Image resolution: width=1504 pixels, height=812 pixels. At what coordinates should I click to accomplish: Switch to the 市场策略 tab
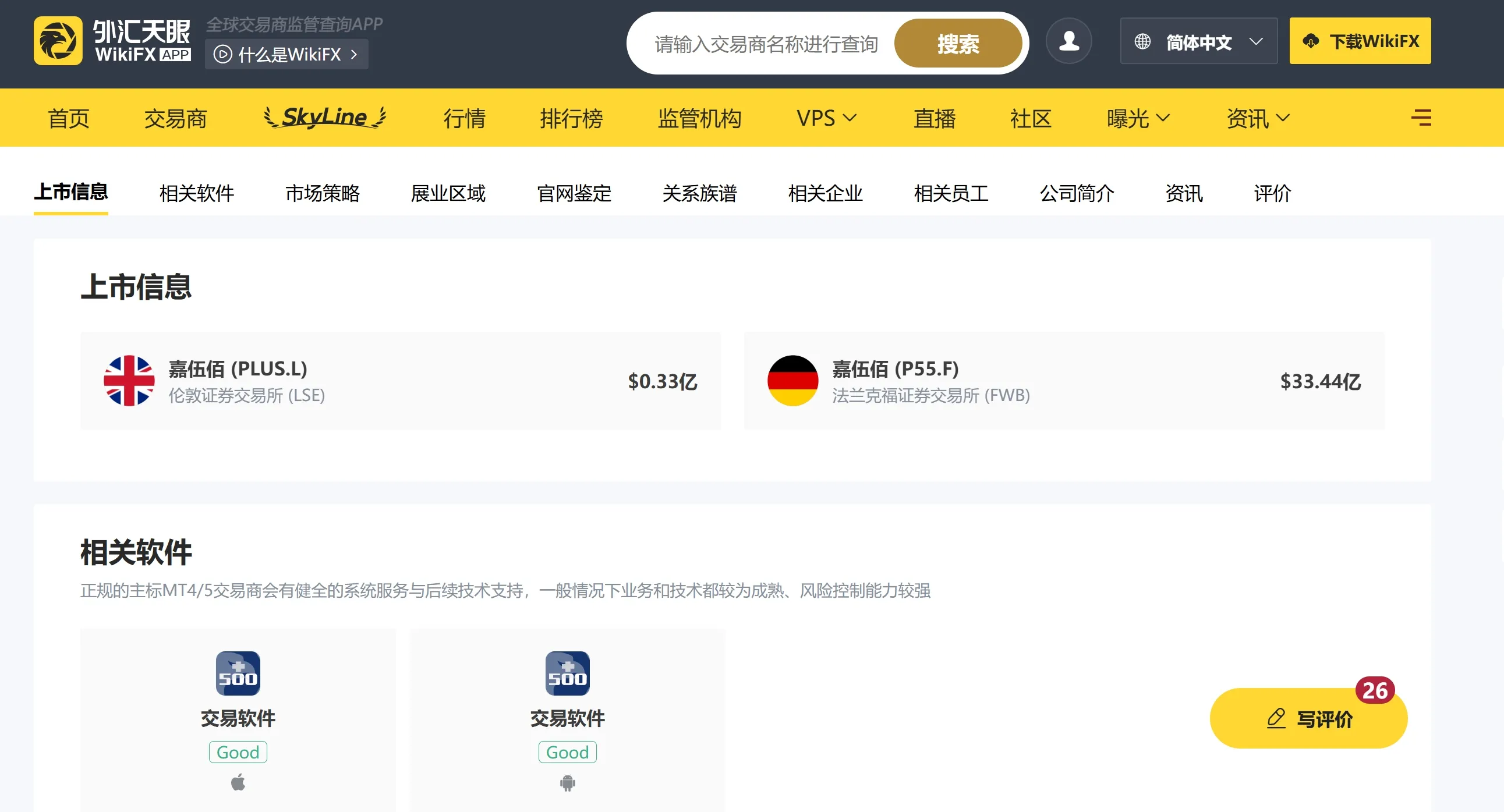pyautogui.click(x=323, y=193)
